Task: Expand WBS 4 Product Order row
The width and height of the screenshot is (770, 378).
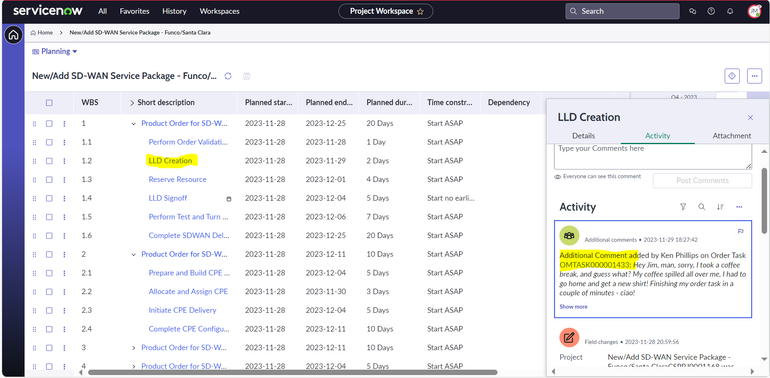Action: [x=133, y=366]
